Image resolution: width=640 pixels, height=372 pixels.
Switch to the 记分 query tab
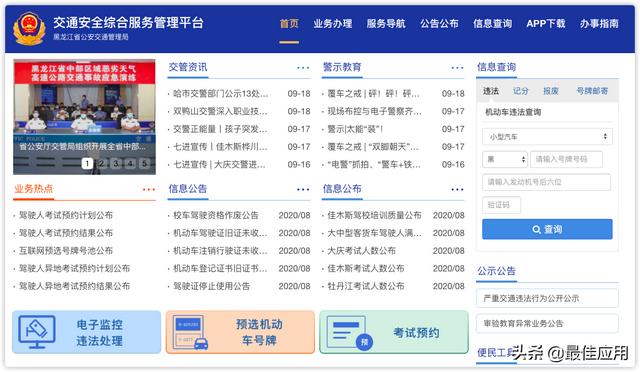[x=520, y=91]
